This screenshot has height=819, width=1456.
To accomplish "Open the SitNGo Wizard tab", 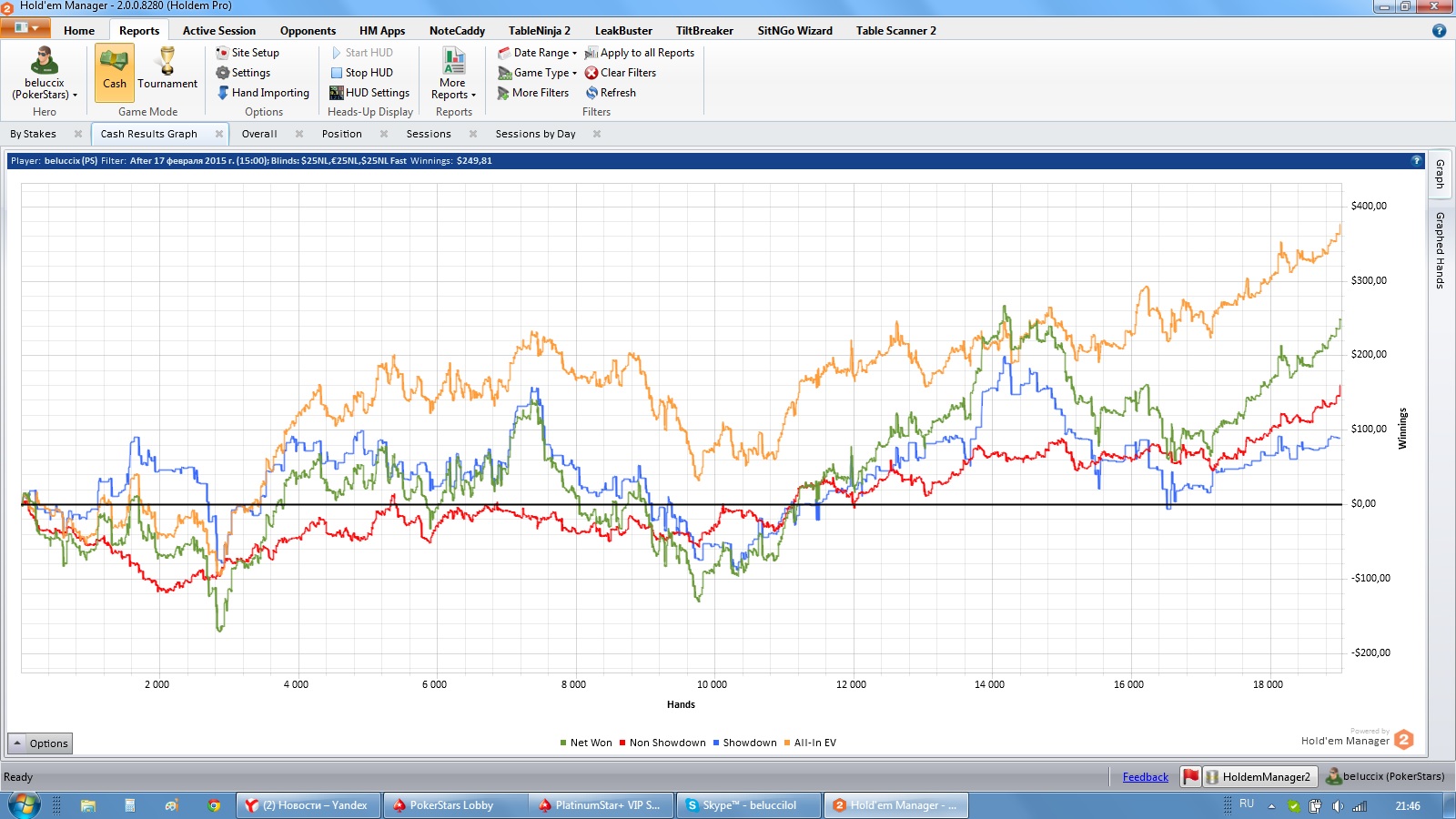I will tap(794, 30).
